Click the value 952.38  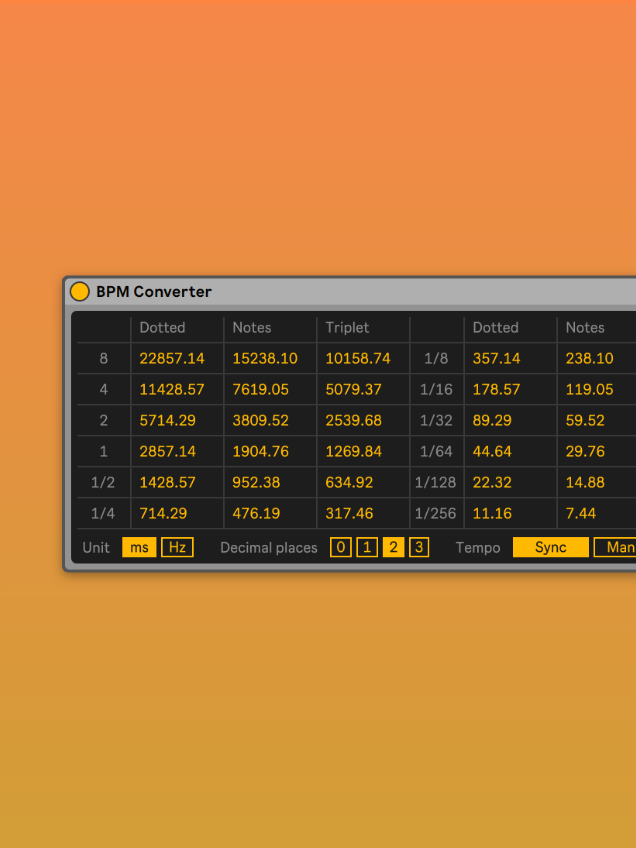[256, 482]
